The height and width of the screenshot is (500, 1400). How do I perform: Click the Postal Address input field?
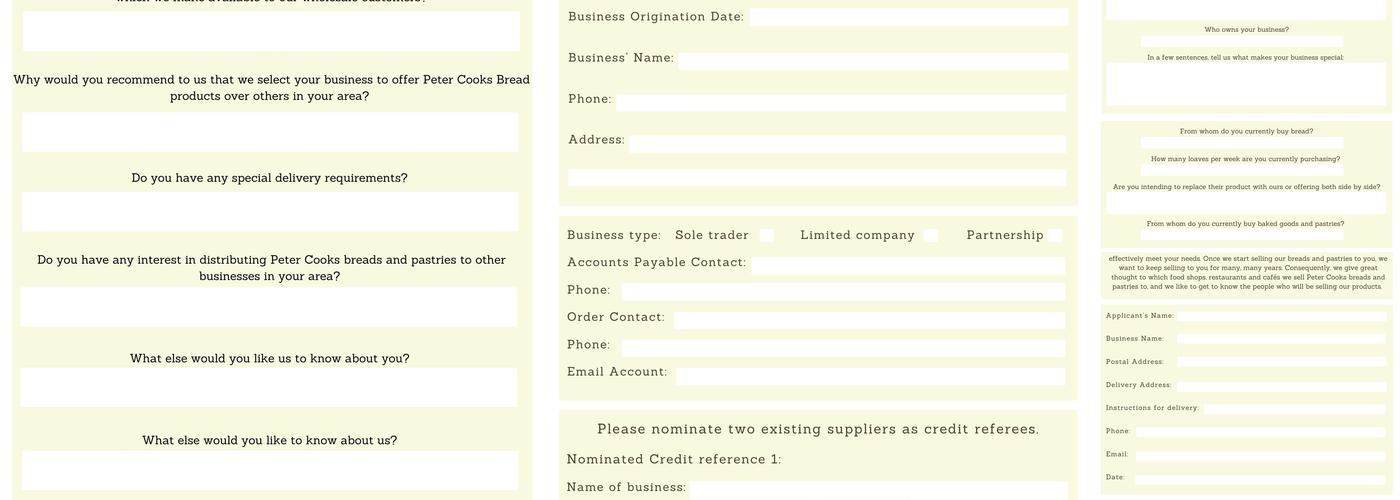(1282, 362)
